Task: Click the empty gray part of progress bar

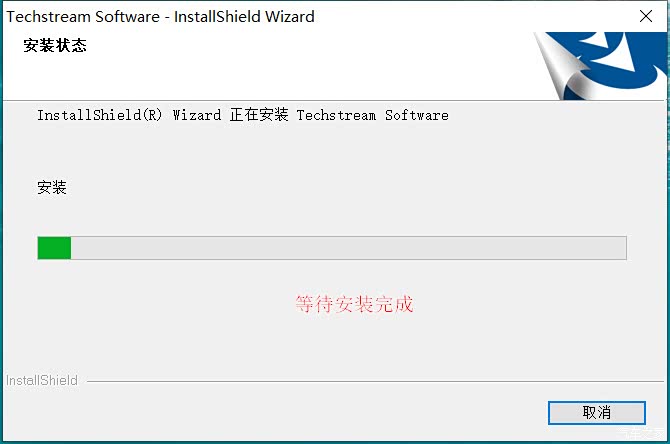Action: pyautogui.click(x=349, y=248)
